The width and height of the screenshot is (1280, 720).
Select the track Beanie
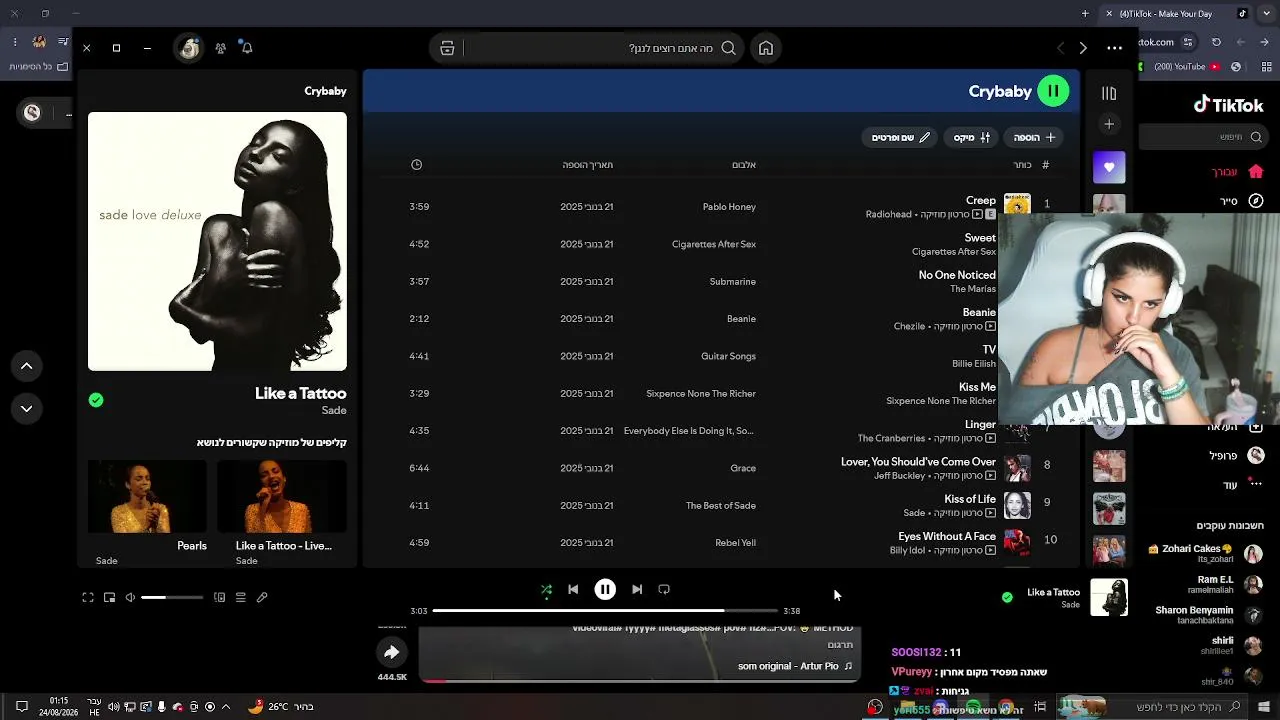(979, 312)
